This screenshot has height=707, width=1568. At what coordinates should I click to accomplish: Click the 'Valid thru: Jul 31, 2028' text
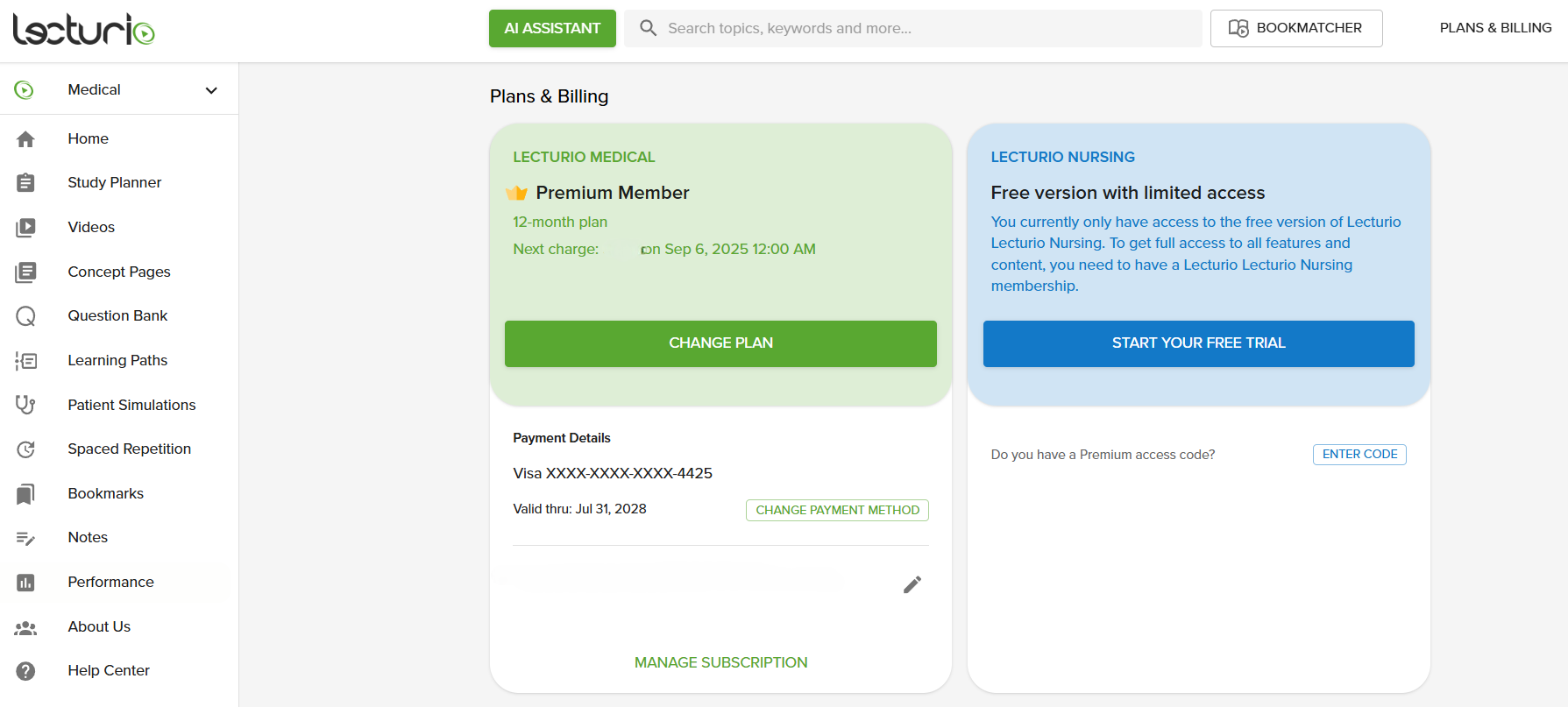[x=579, y=509]
